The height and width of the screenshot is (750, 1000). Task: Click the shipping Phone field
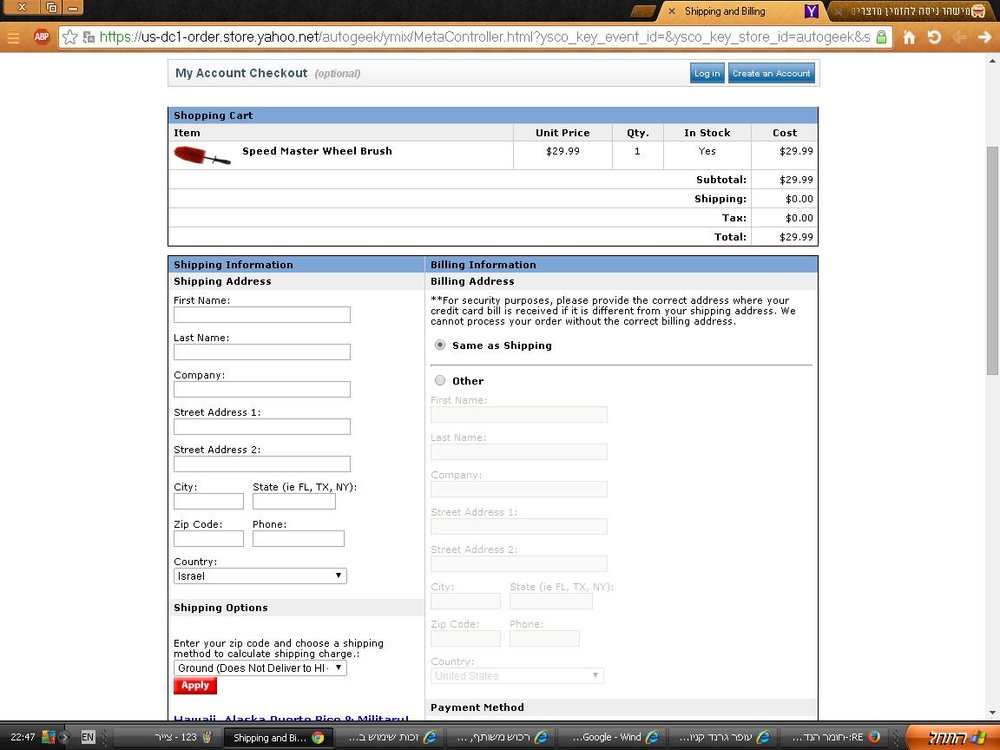click(298, 538)
